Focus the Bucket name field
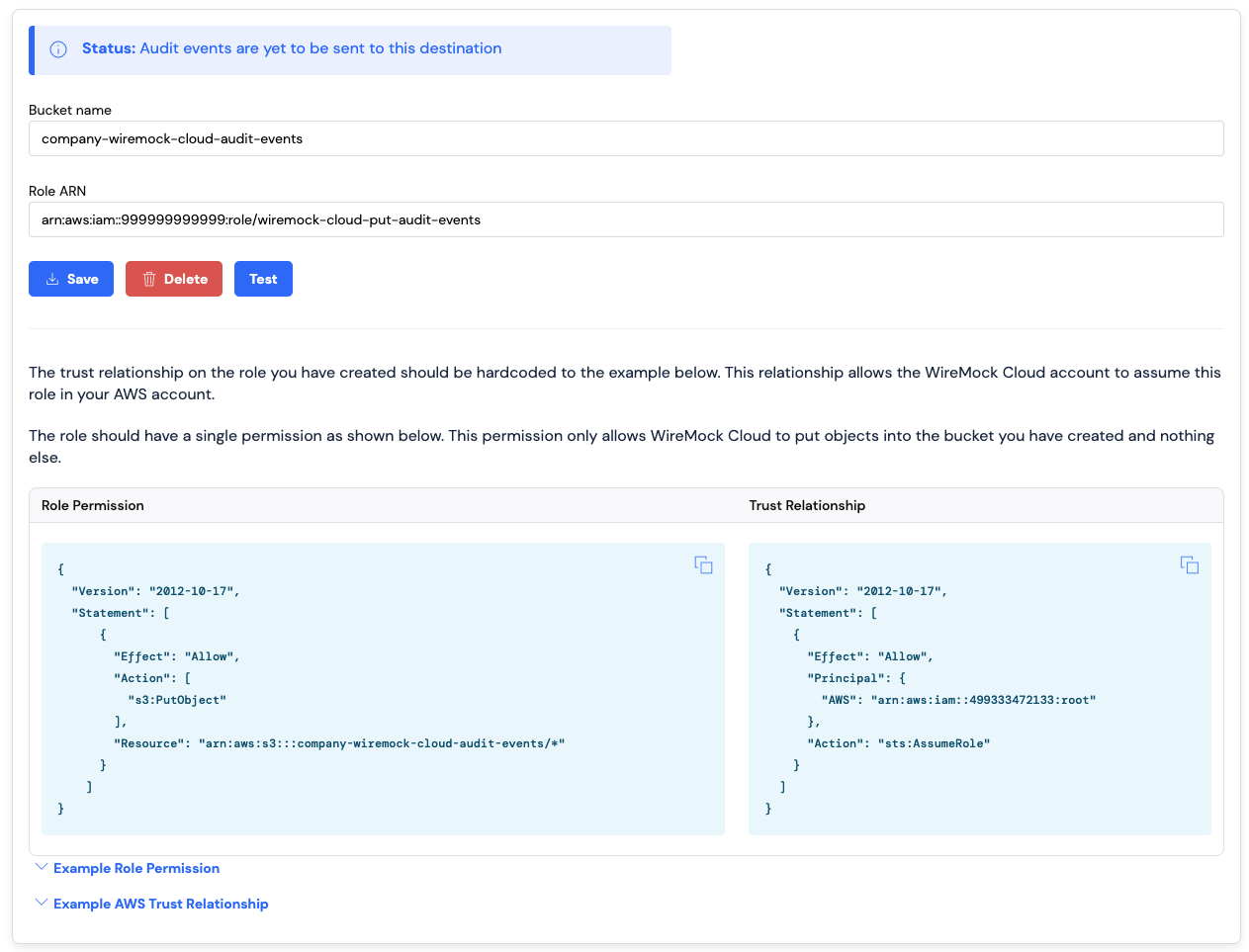Screen dimensions: 1249x952 (626, 138)
